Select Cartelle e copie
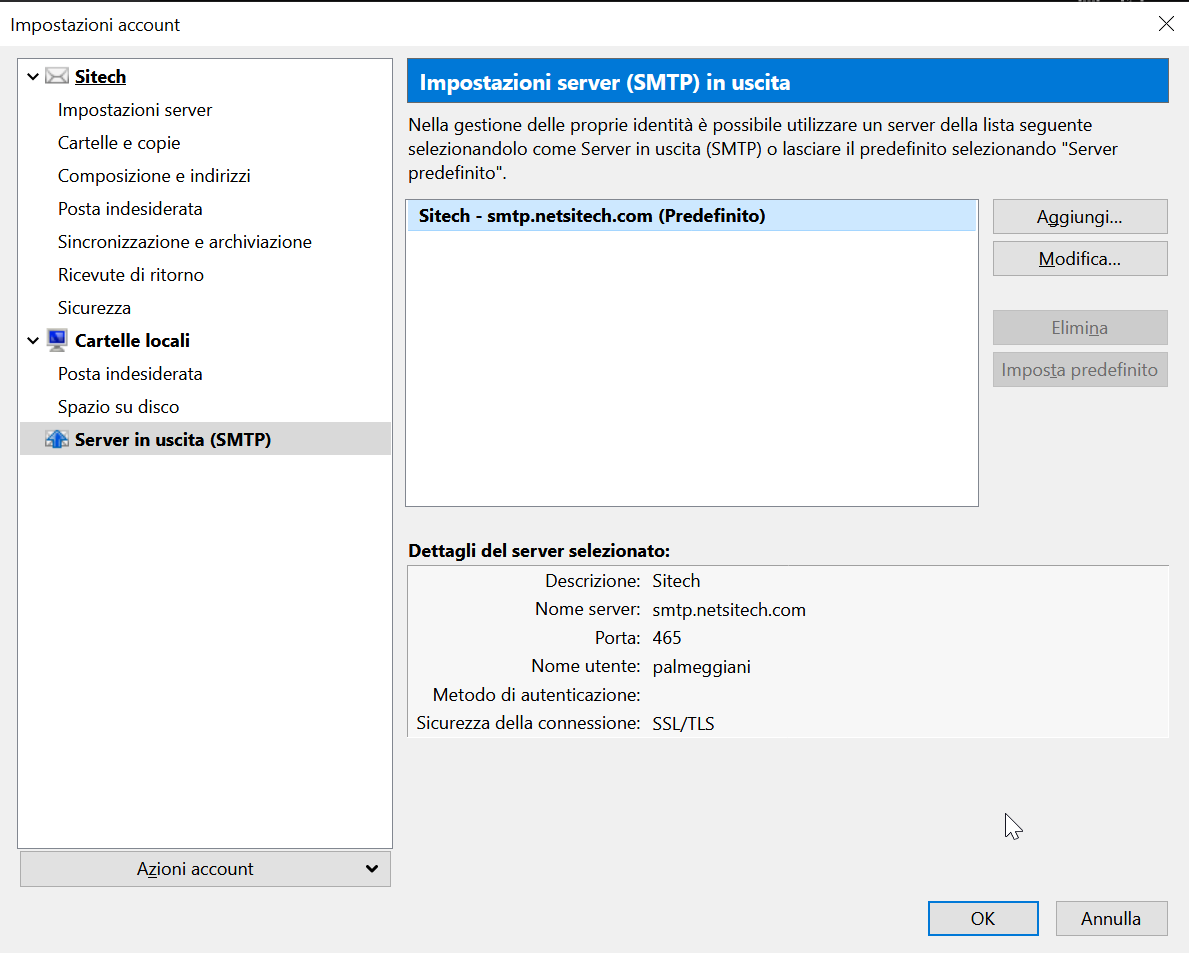 (x=119, y=143)
